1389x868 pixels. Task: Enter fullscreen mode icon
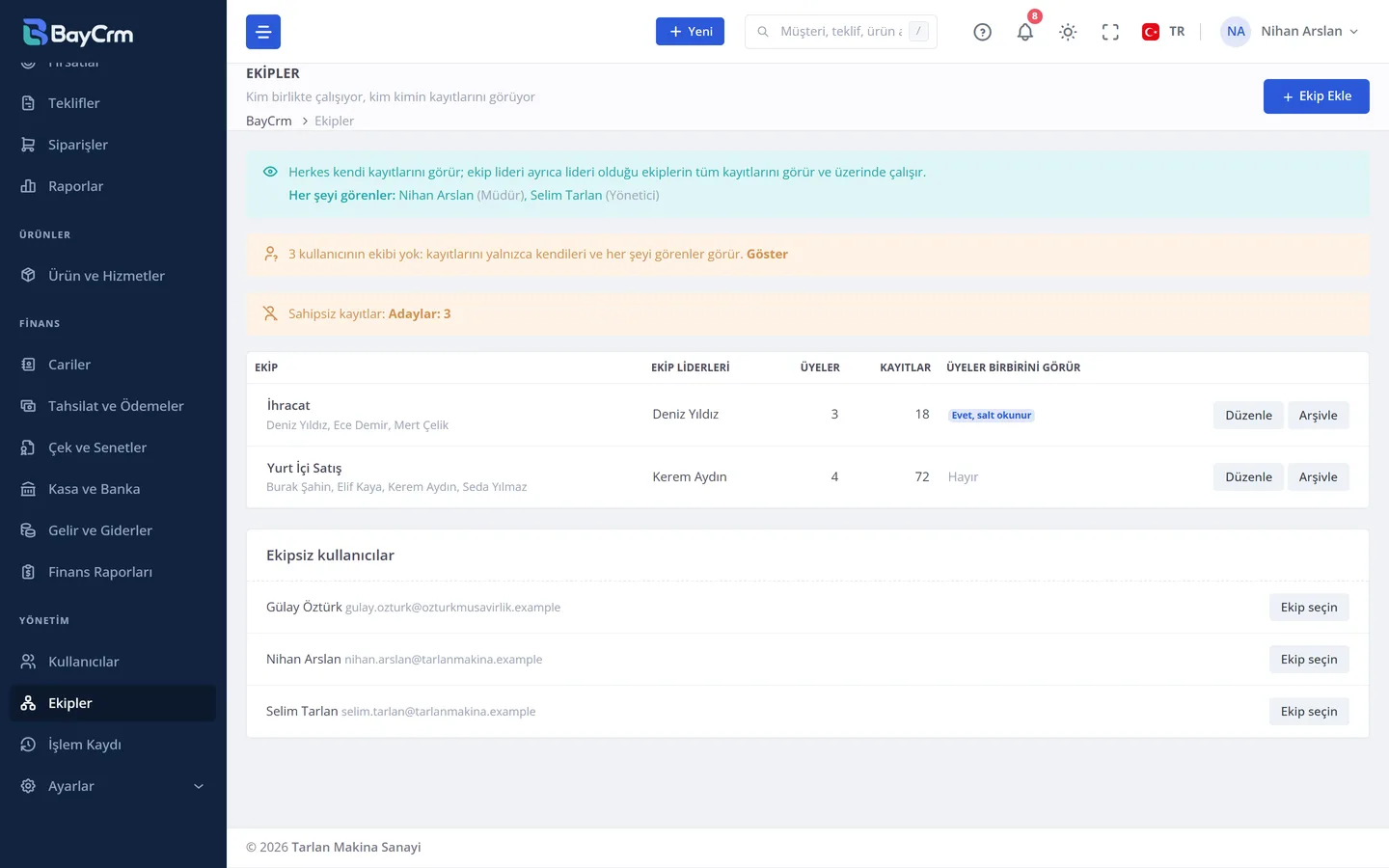click(1110, 32)
